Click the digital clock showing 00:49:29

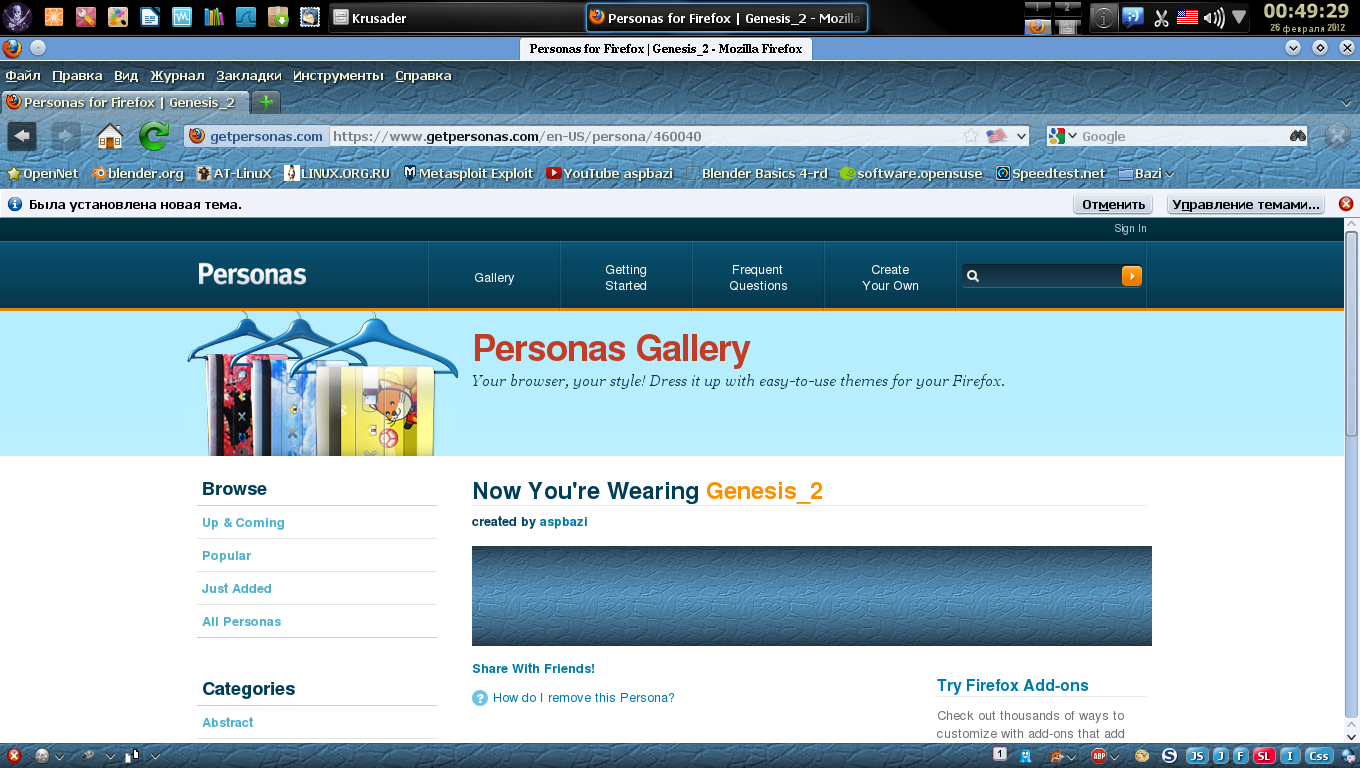click(x=1307, y=11)
